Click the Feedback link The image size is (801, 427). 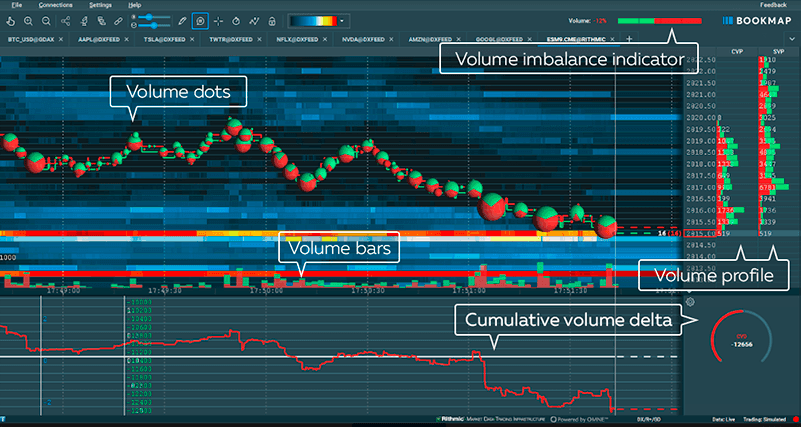tap(773, 5)
